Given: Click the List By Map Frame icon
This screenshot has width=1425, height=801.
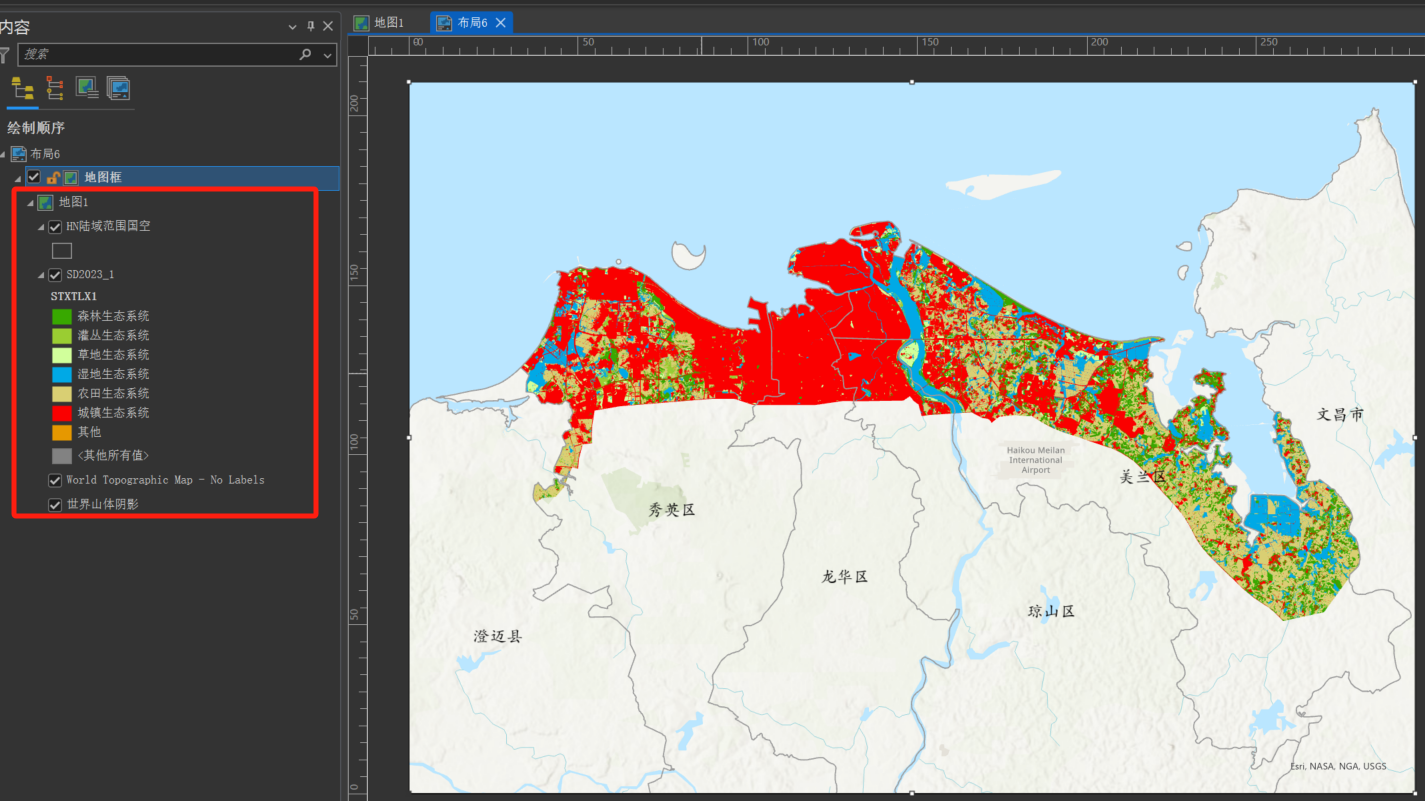Looking at the screenshot, I should pos(87,88).
